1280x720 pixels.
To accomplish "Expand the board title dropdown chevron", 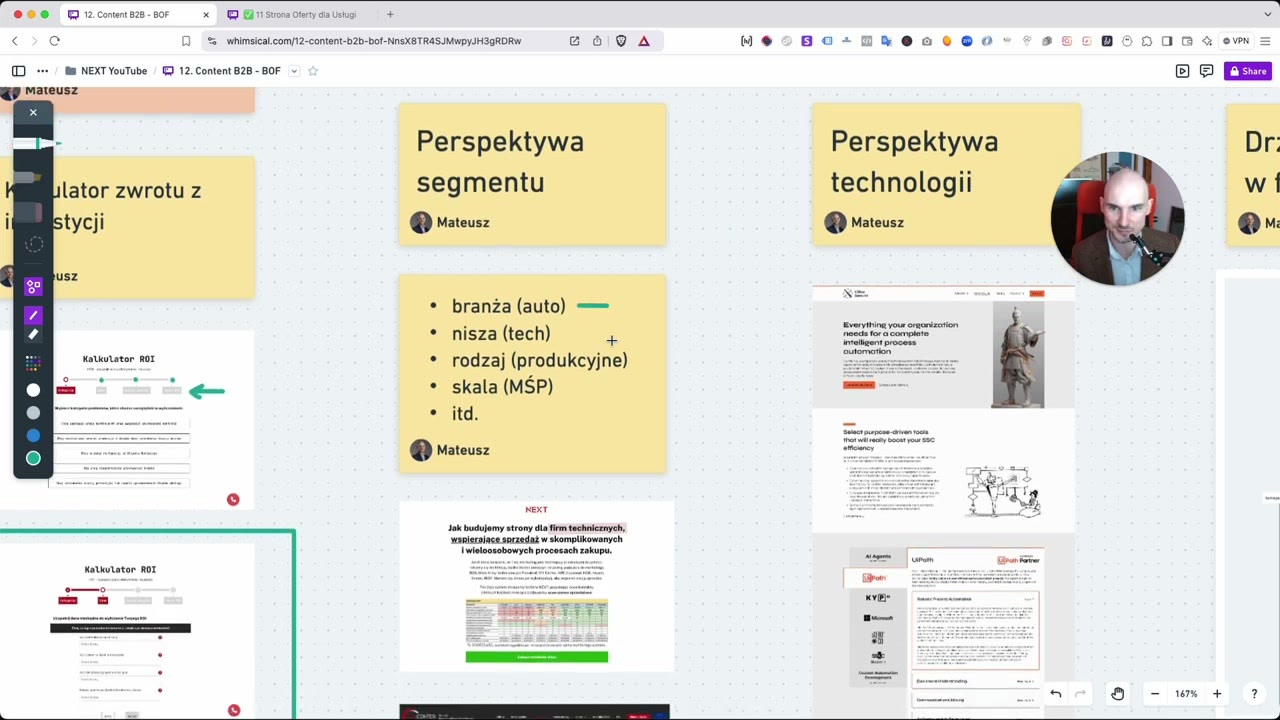I will pos(294,71).
